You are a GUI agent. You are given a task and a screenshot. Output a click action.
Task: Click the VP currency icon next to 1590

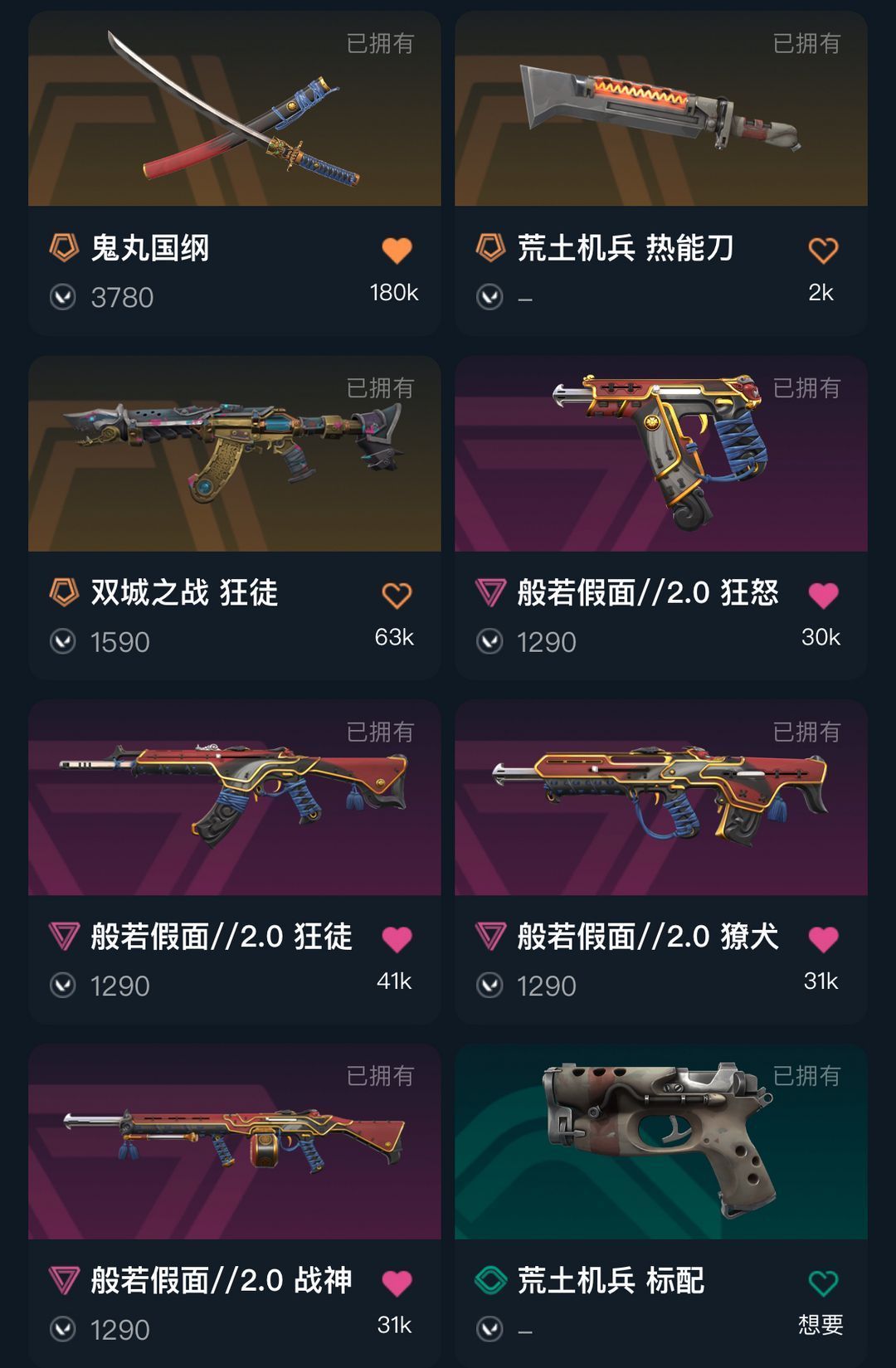pyautogui.click(x=63, y=641)
